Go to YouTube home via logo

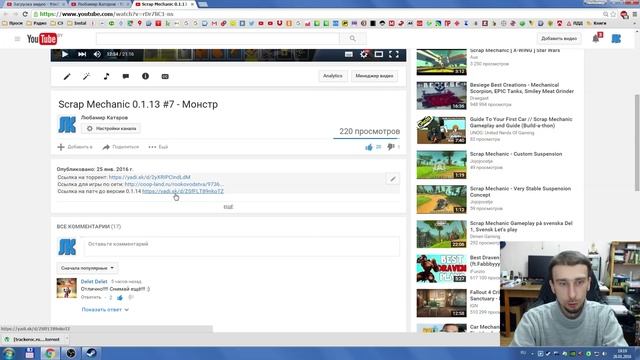point(42,39)
